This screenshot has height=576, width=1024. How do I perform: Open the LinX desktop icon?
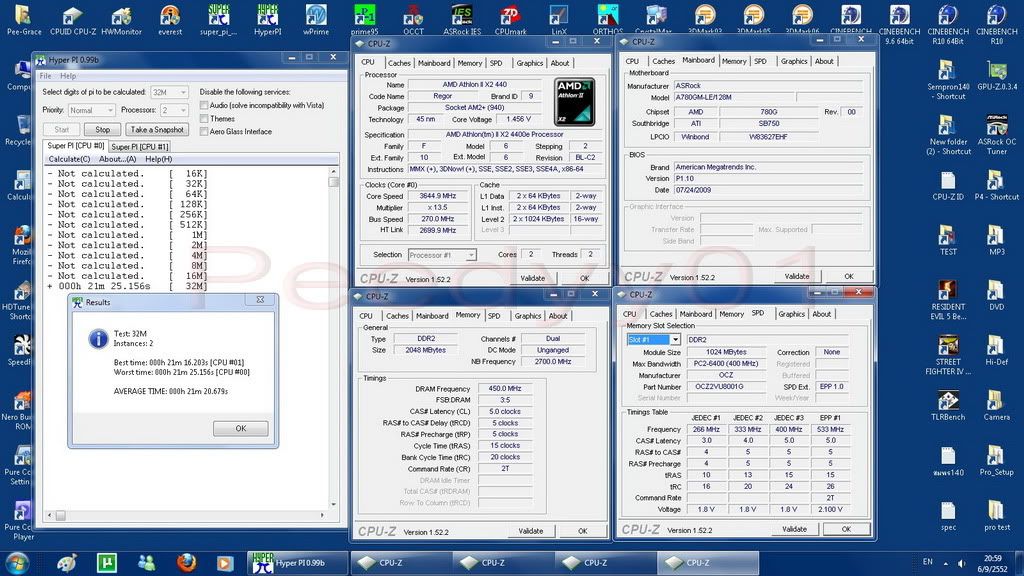[x=559, y=20]
